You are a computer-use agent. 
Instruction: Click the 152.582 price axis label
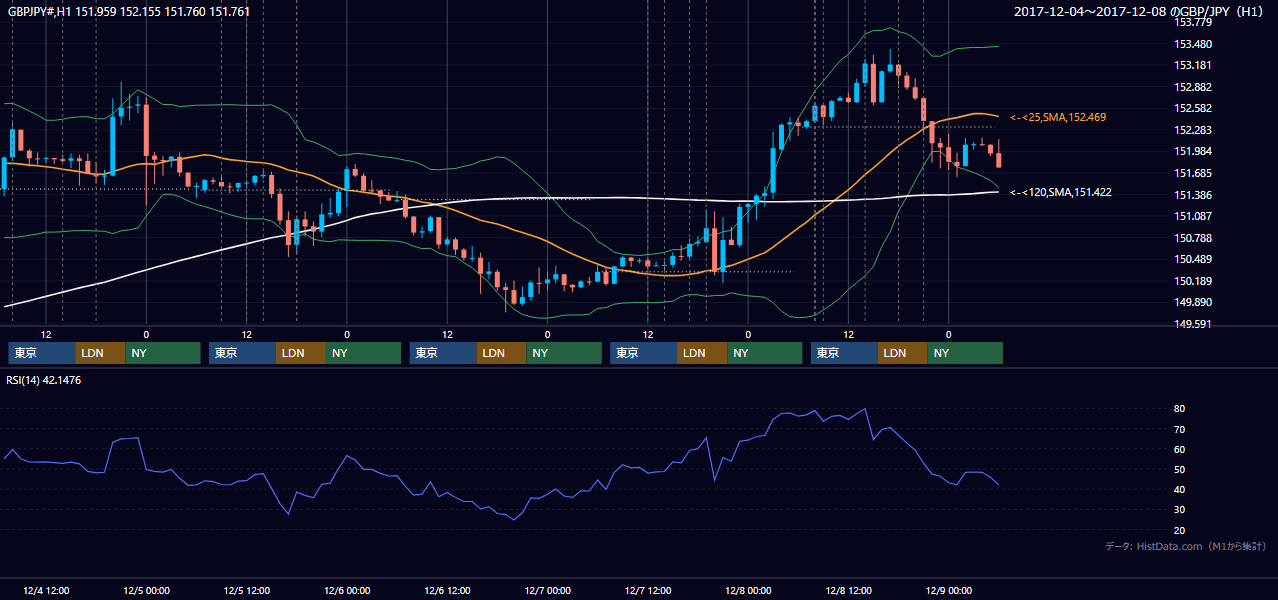(x=1192, y=108)
